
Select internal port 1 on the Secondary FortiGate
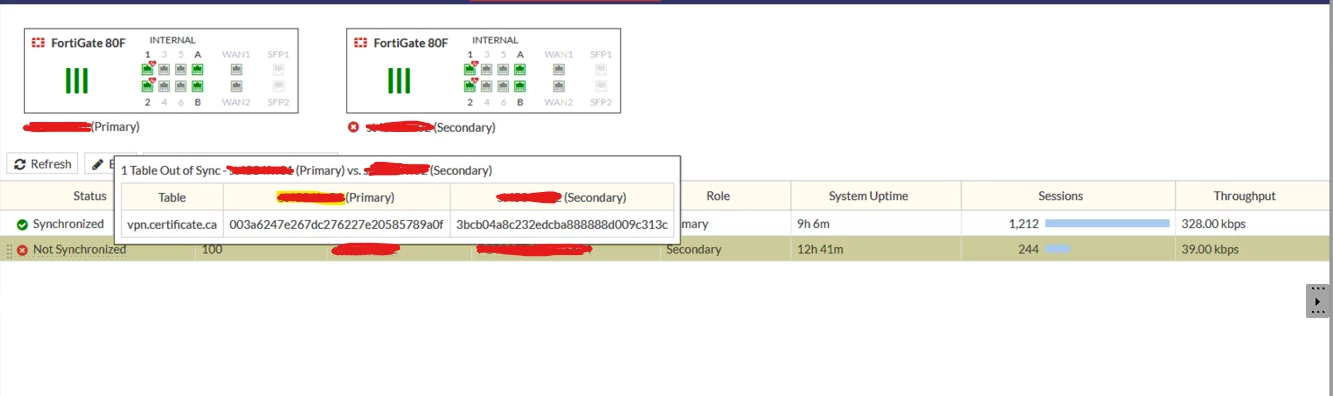pos(470,70)
